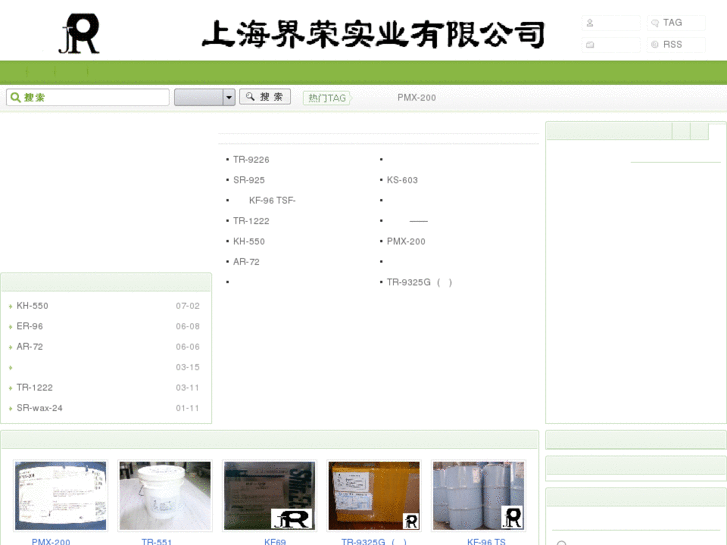Click the JR company logo

click(x=79, y=33)
